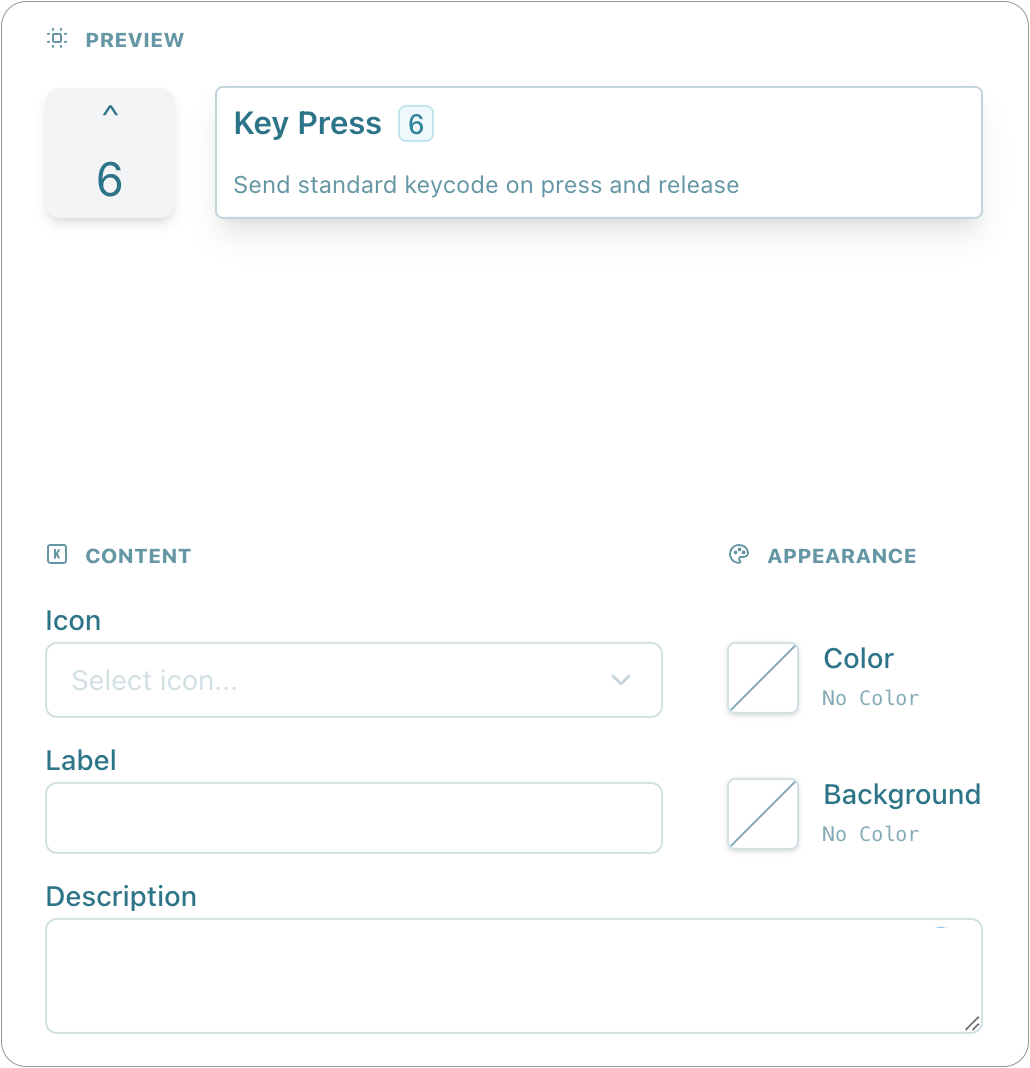Open the Select icon dropdown
The height and width of the screenshot is (1068, 1030).
point(353,680)
